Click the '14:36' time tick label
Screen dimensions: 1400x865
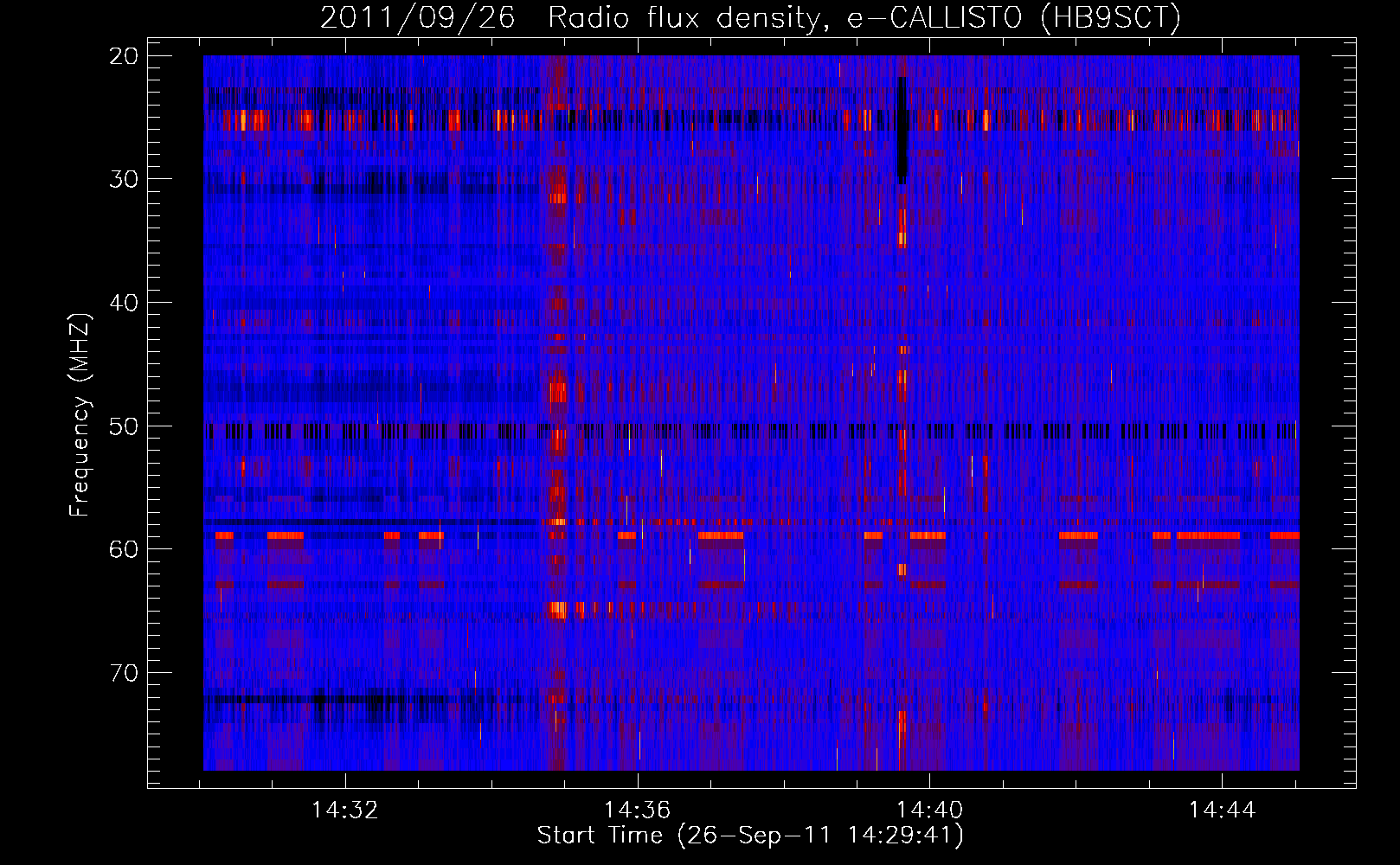[638, 811]
